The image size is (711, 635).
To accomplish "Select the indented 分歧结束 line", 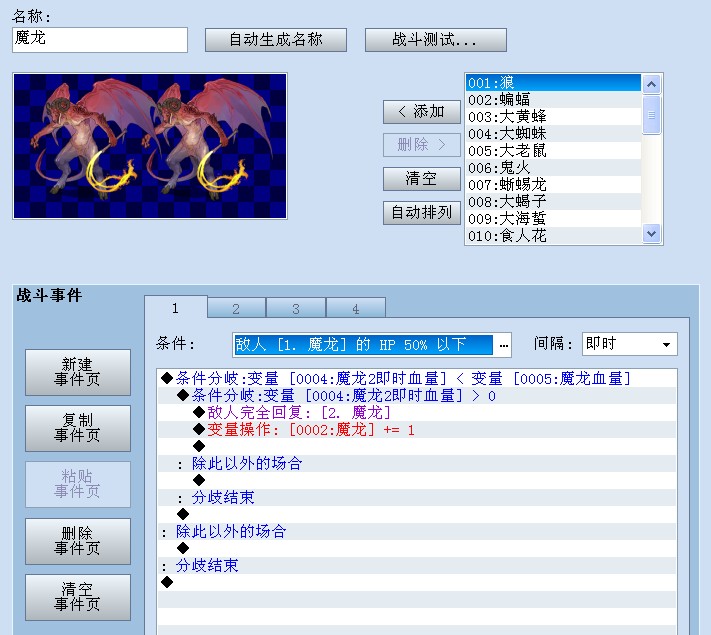I will [417, 498].
